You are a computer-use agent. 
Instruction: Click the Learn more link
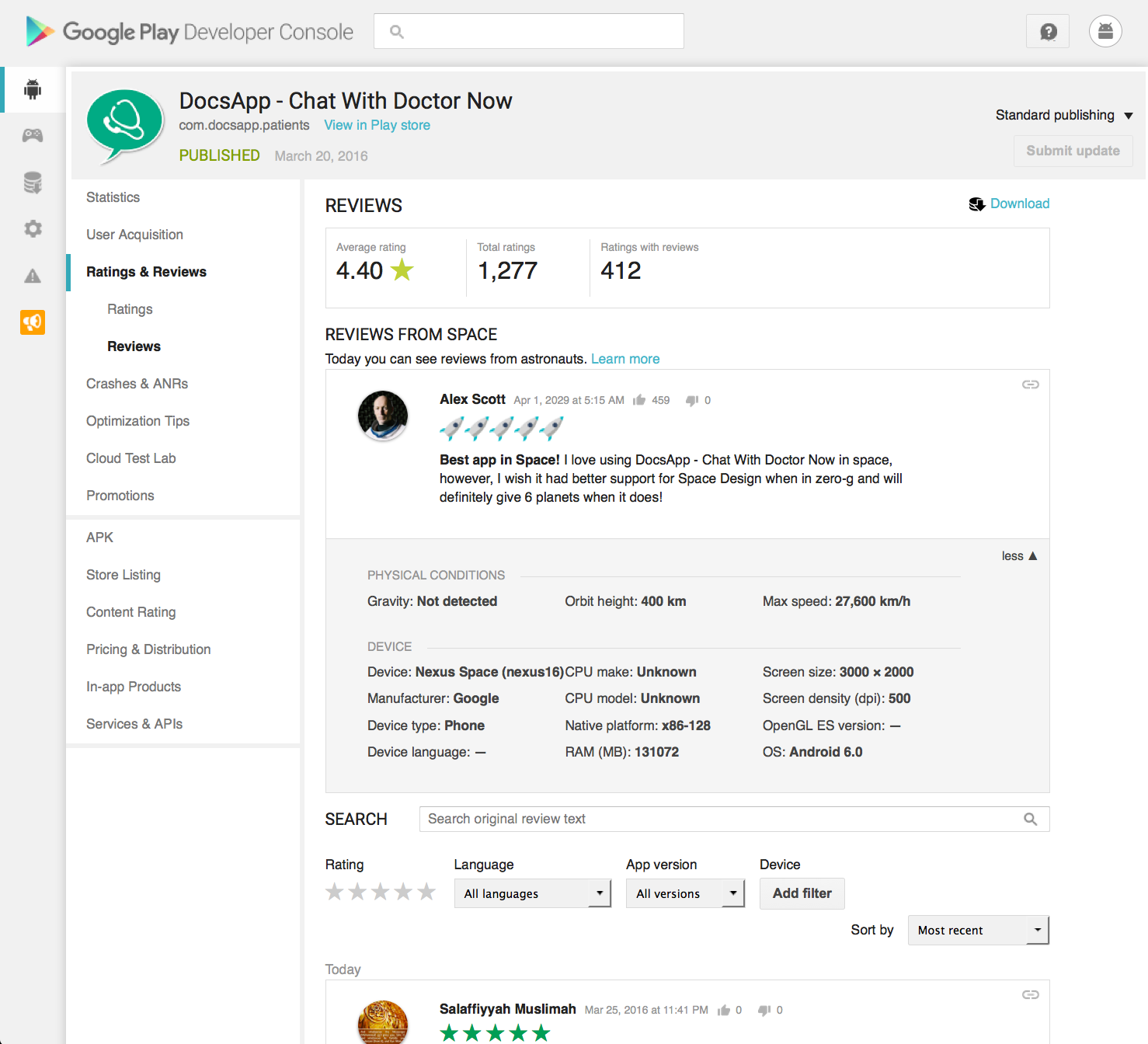coord(625,359)
